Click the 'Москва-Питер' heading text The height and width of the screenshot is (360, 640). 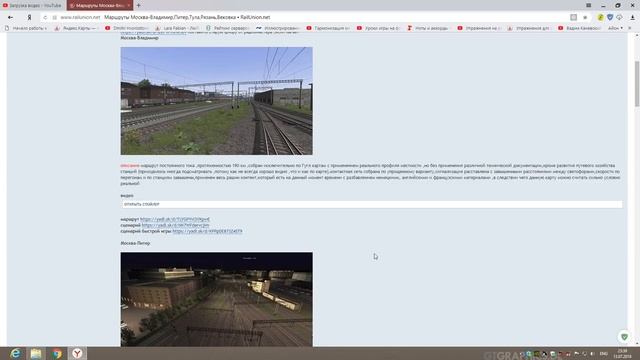point(135,243)
